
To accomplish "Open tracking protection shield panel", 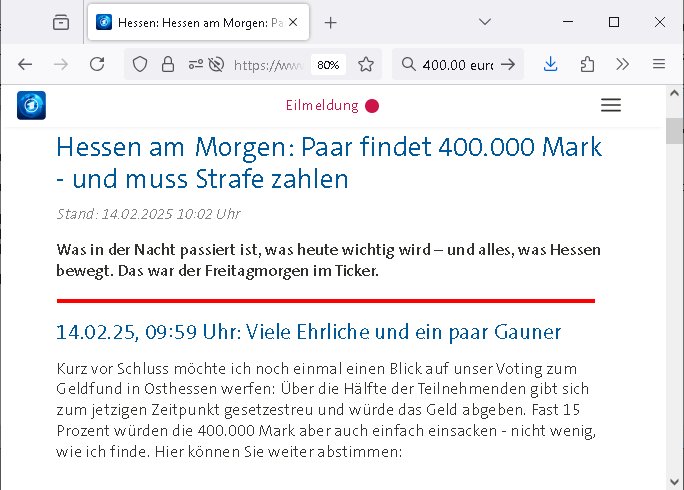I will point(141,64).
